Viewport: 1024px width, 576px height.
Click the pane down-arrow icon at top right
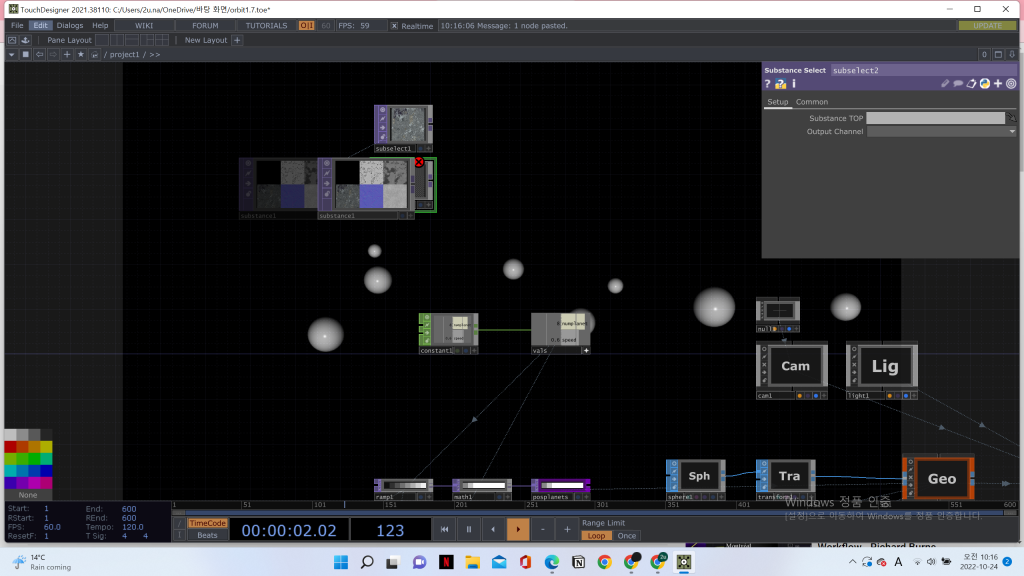pyautogui.click(x=1012, y=54)
